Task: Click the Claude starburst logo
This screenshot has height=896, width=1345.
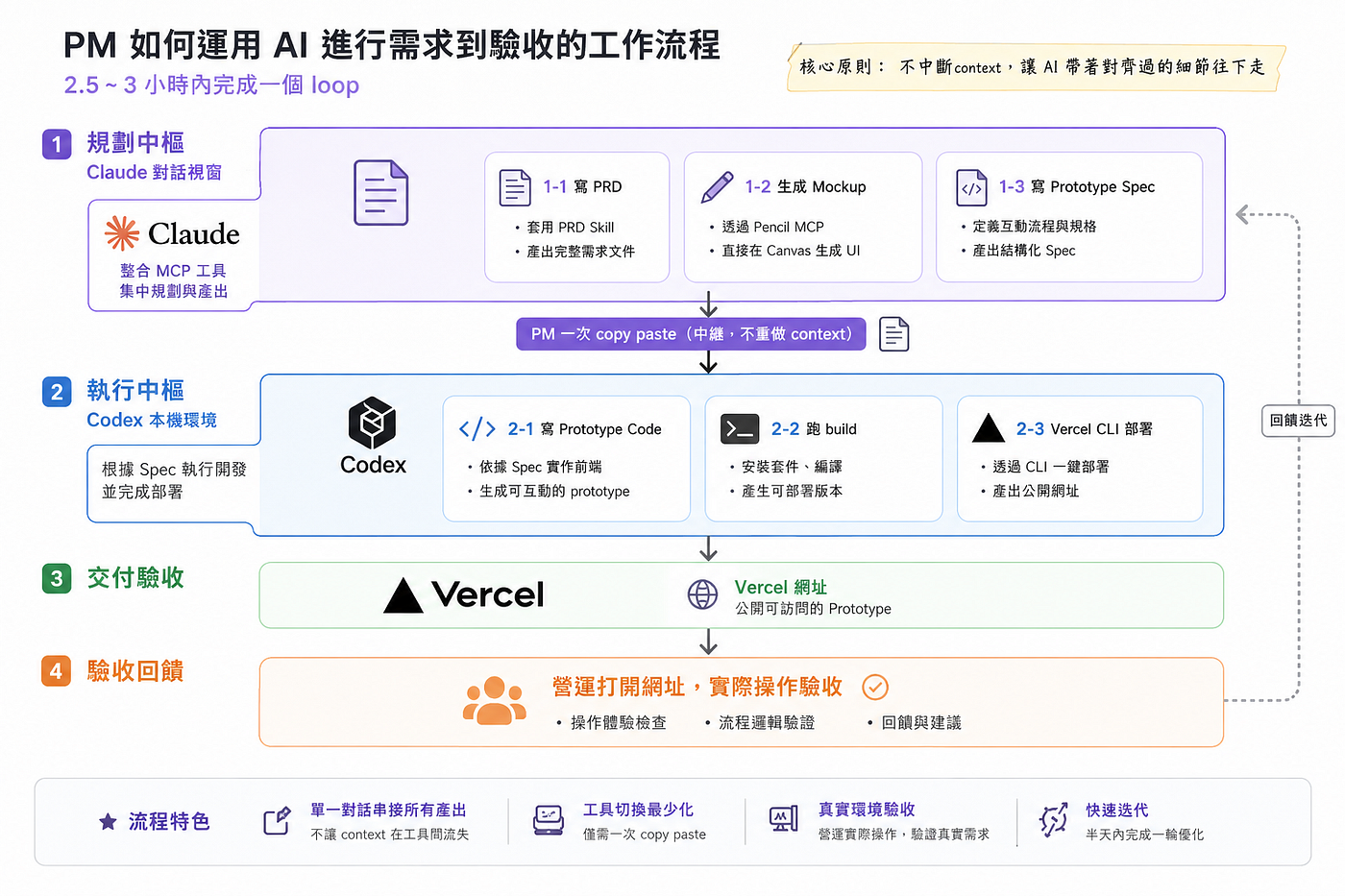Action: [122, 233]
